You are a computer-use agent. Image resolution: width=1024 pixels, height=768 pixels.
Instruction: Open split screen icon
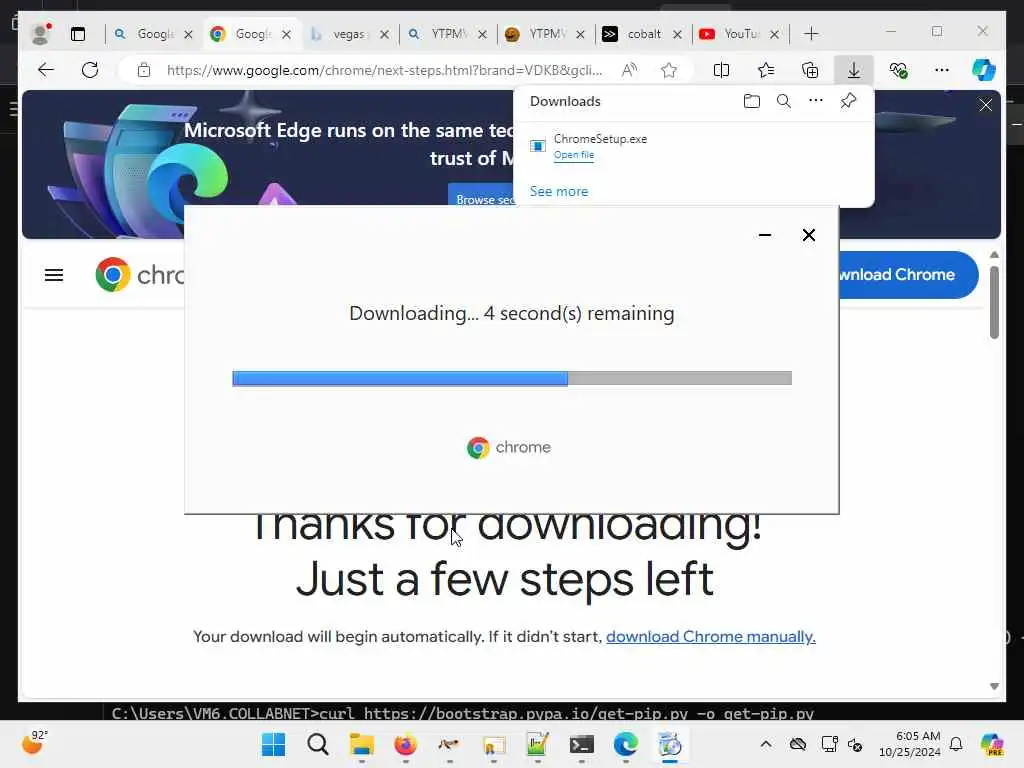coord(722,70)
